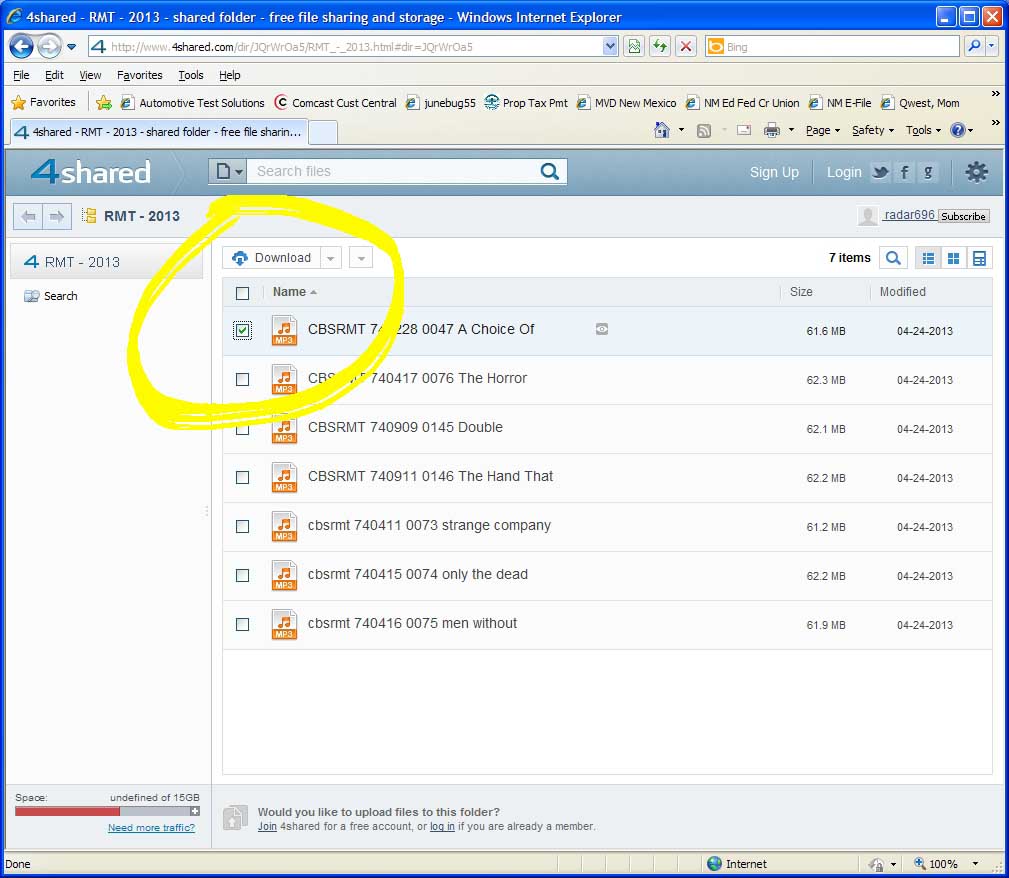Click the Search files input field
1009x878 pixels.
(x=390, y=172)
